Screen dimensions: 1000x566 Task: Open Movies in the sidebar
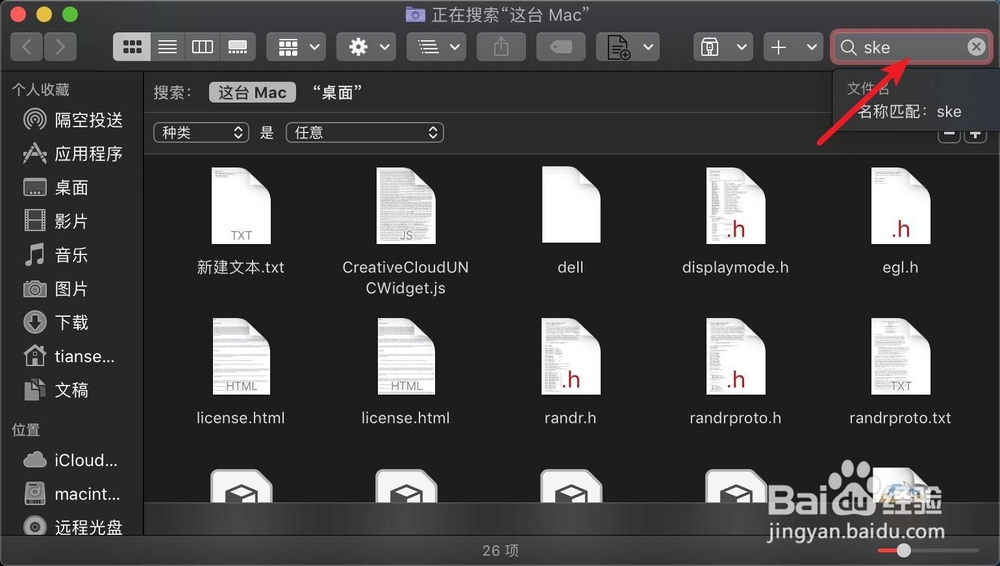coord(56,221)
